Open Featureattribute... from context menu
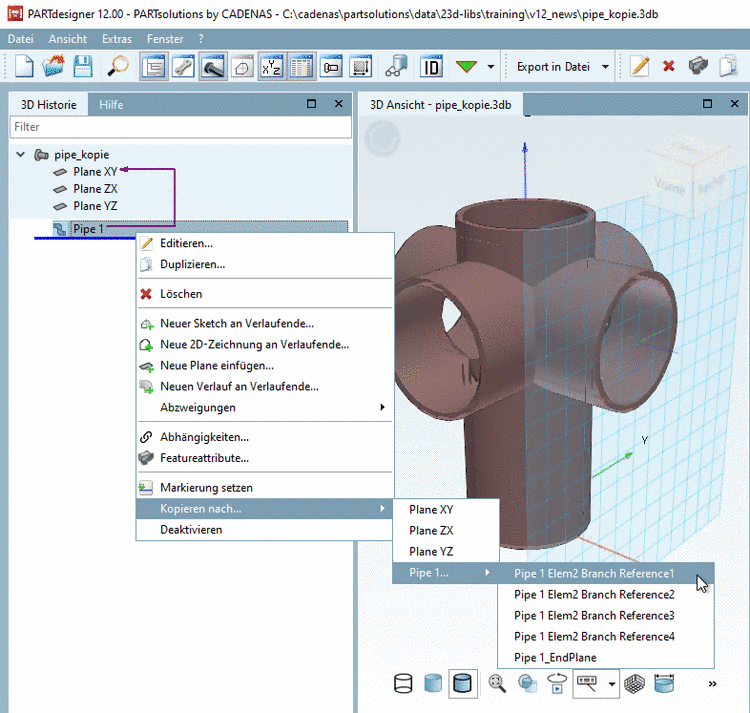The width and height of the screenshot is (750, 713). (265, 459)
